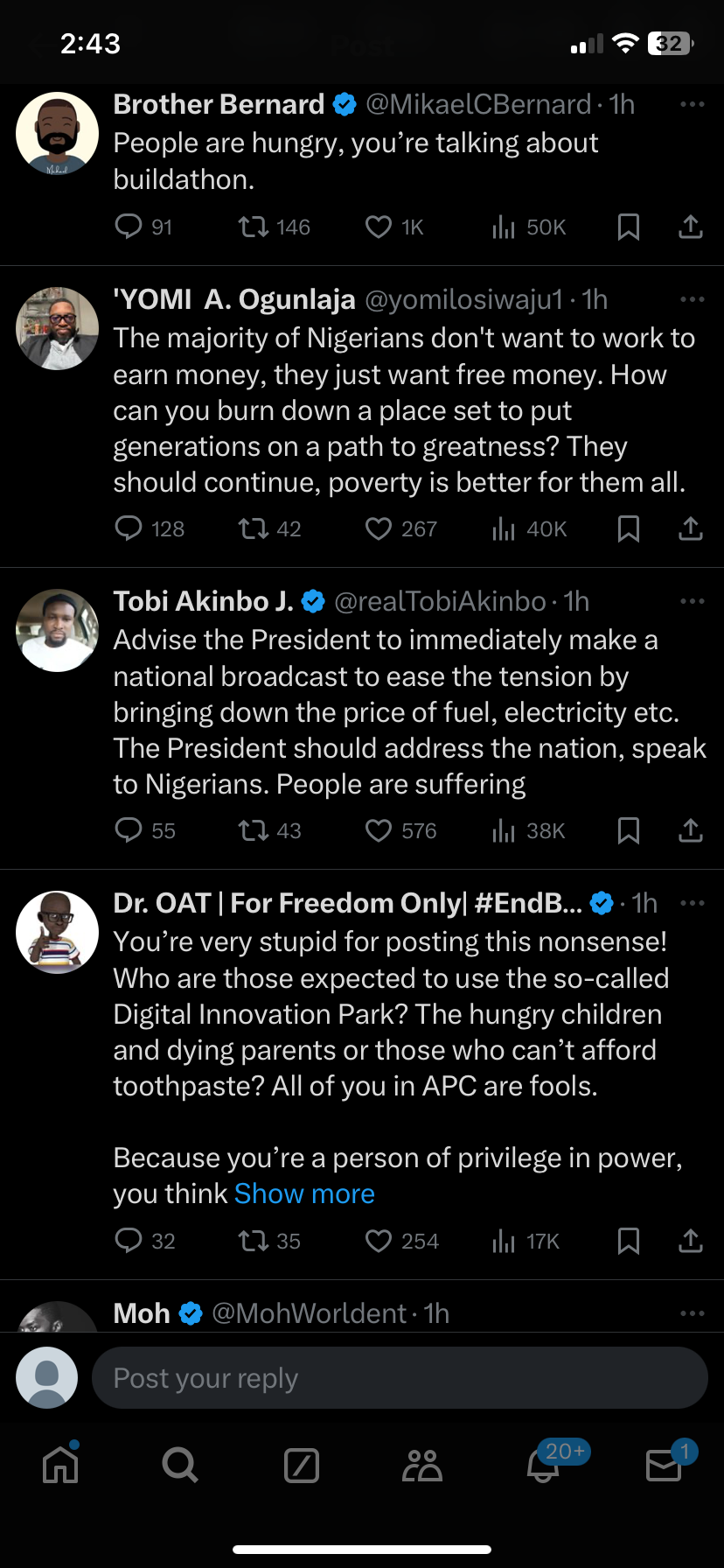The height and width of the screenshot is (1568, 724).
Task: Open more options on Dr. OAT's post
Action: click(x=692, y=903)
